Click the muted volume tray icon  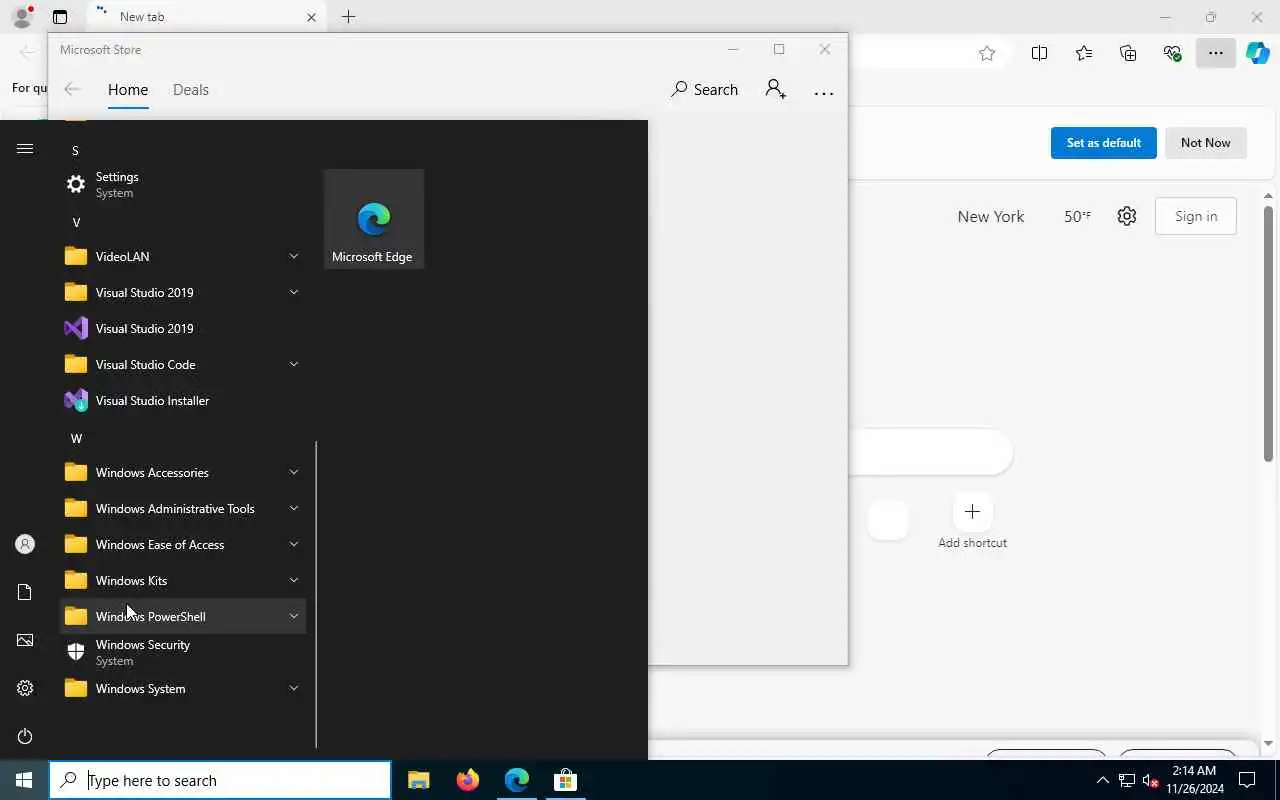pos(1150,780)
